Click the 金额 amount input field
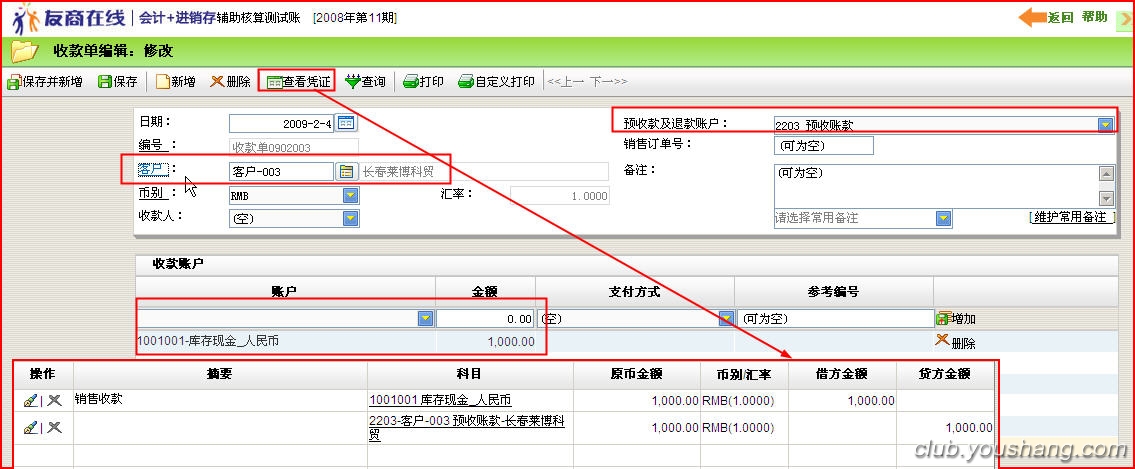 (x=485, y=318)
